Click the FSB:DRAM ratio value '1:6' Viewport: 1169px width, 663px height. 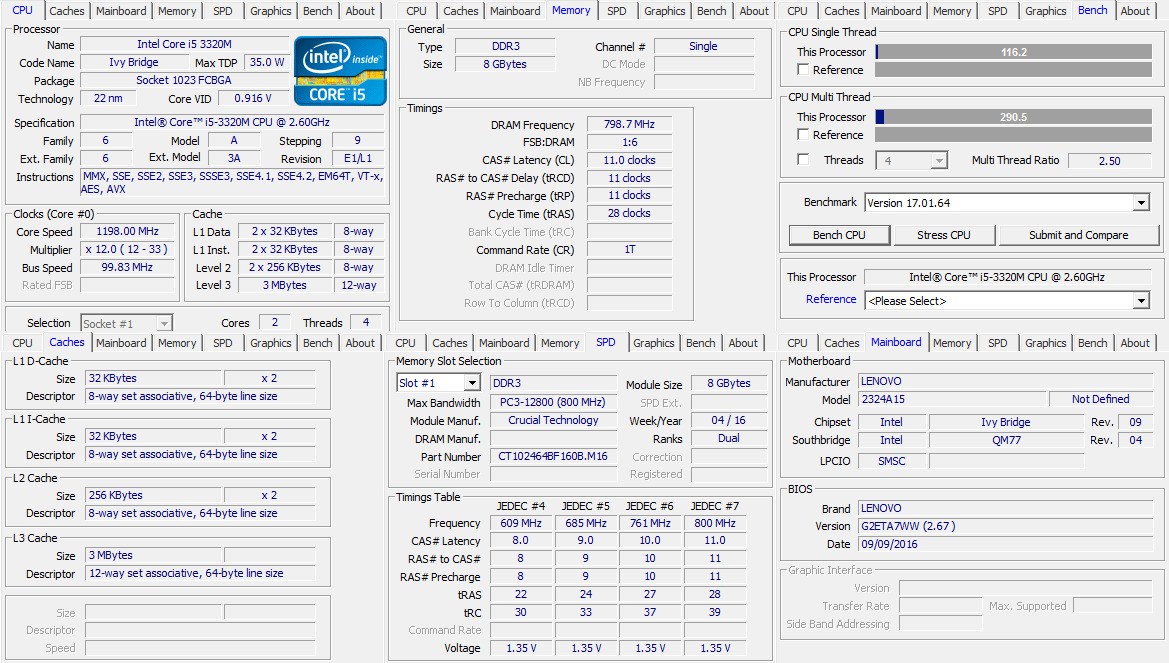click(x=629, y=142)
